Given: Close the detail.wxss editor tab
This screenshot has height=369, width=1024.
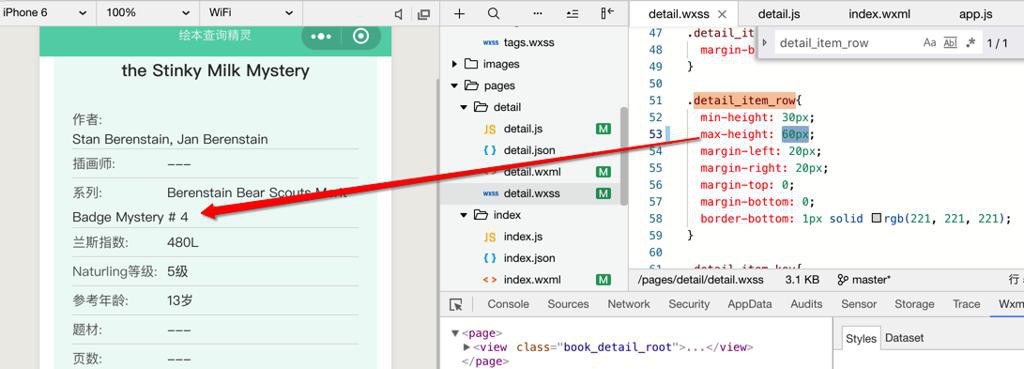Looking at the screenshot, I should point(722,14).
